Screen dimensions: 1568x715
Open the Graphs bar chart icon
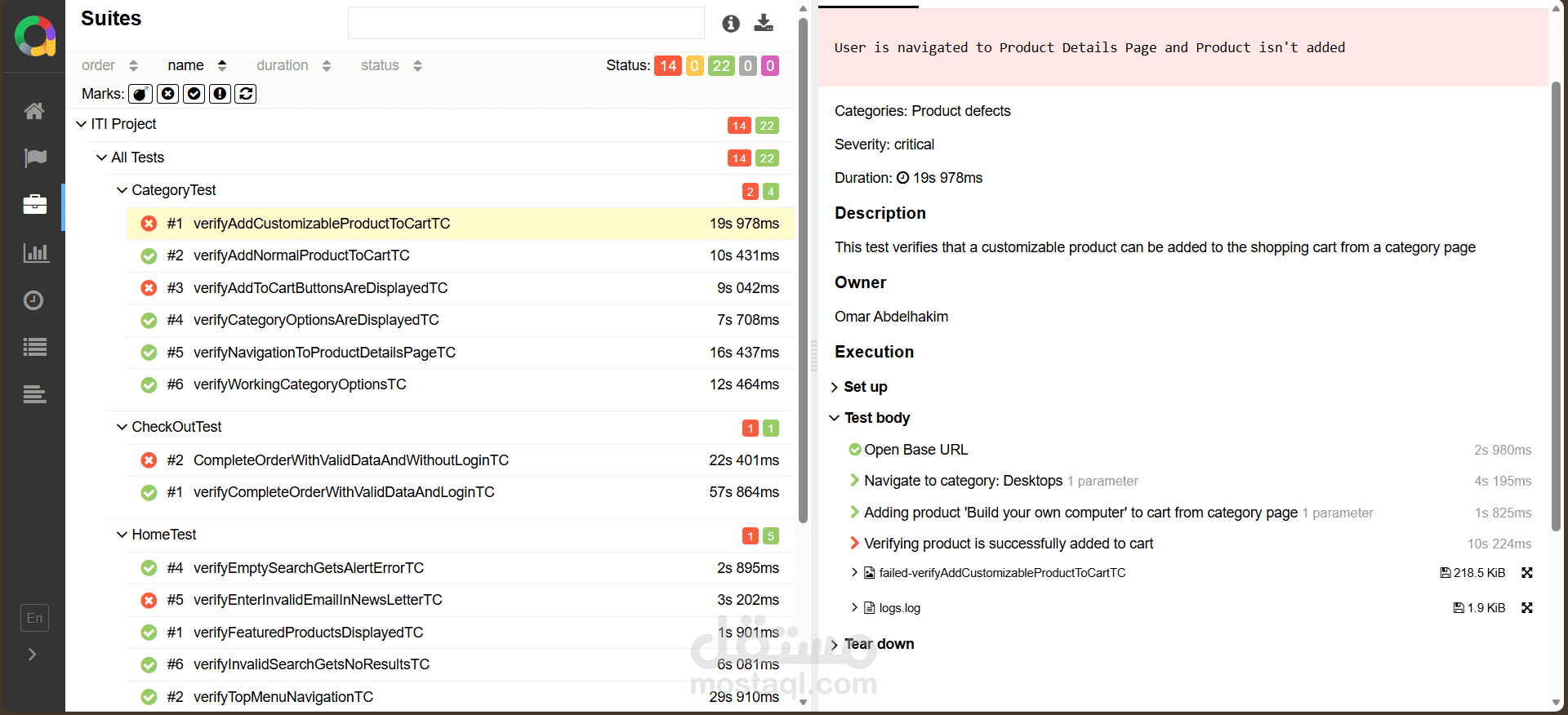pos(34,253)
